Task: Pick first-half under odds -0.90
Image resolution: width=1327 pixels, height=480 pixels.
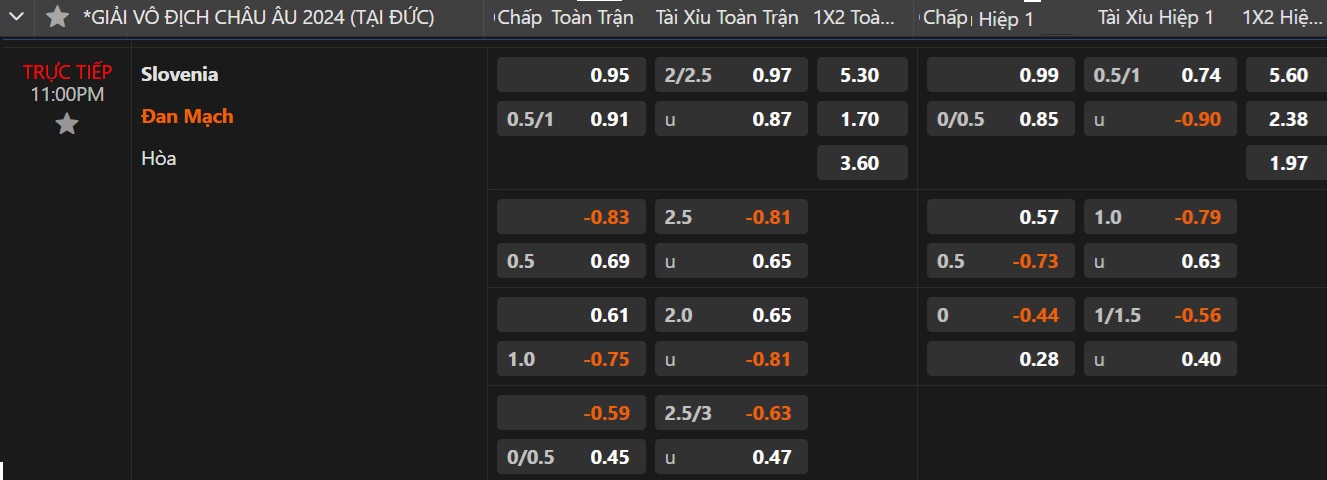Action: pos(1160,119)
